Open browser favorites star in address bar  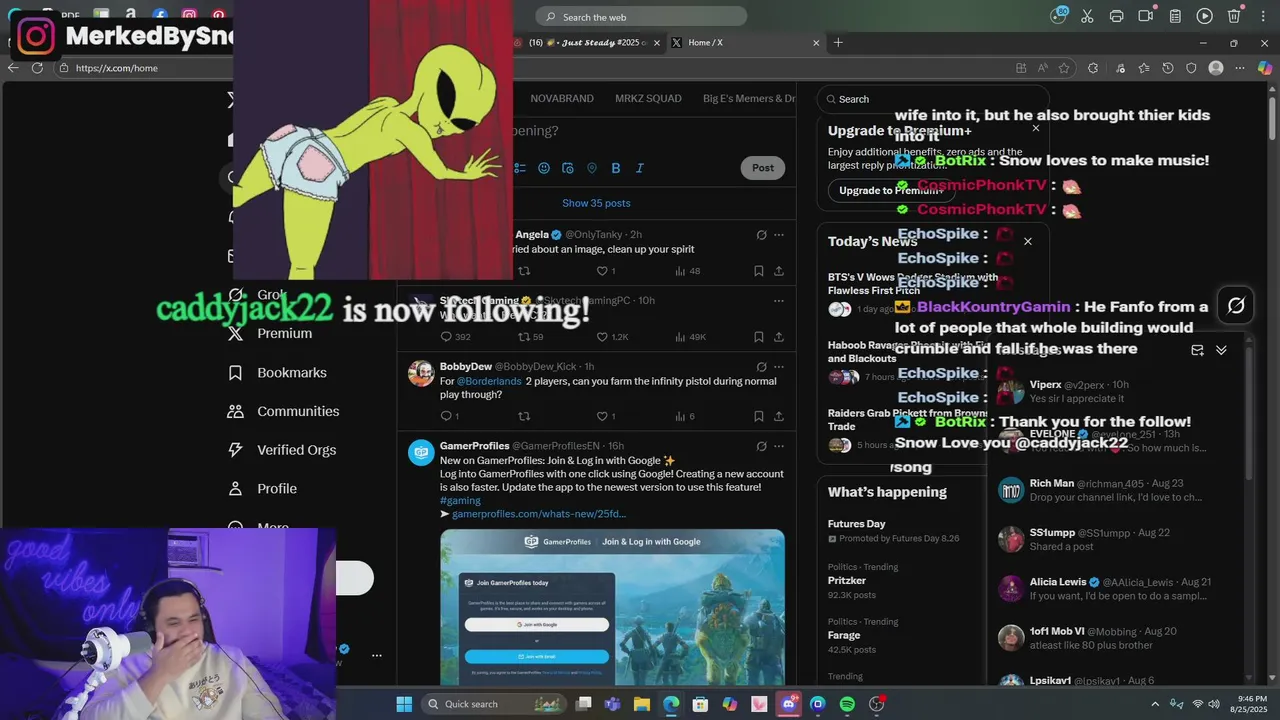[1064, 68]
